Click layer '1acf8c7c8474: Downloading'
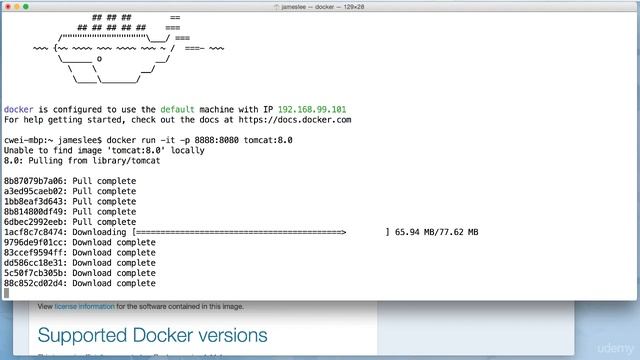This screenshot has width=640, height=360. tap(65, 232)
